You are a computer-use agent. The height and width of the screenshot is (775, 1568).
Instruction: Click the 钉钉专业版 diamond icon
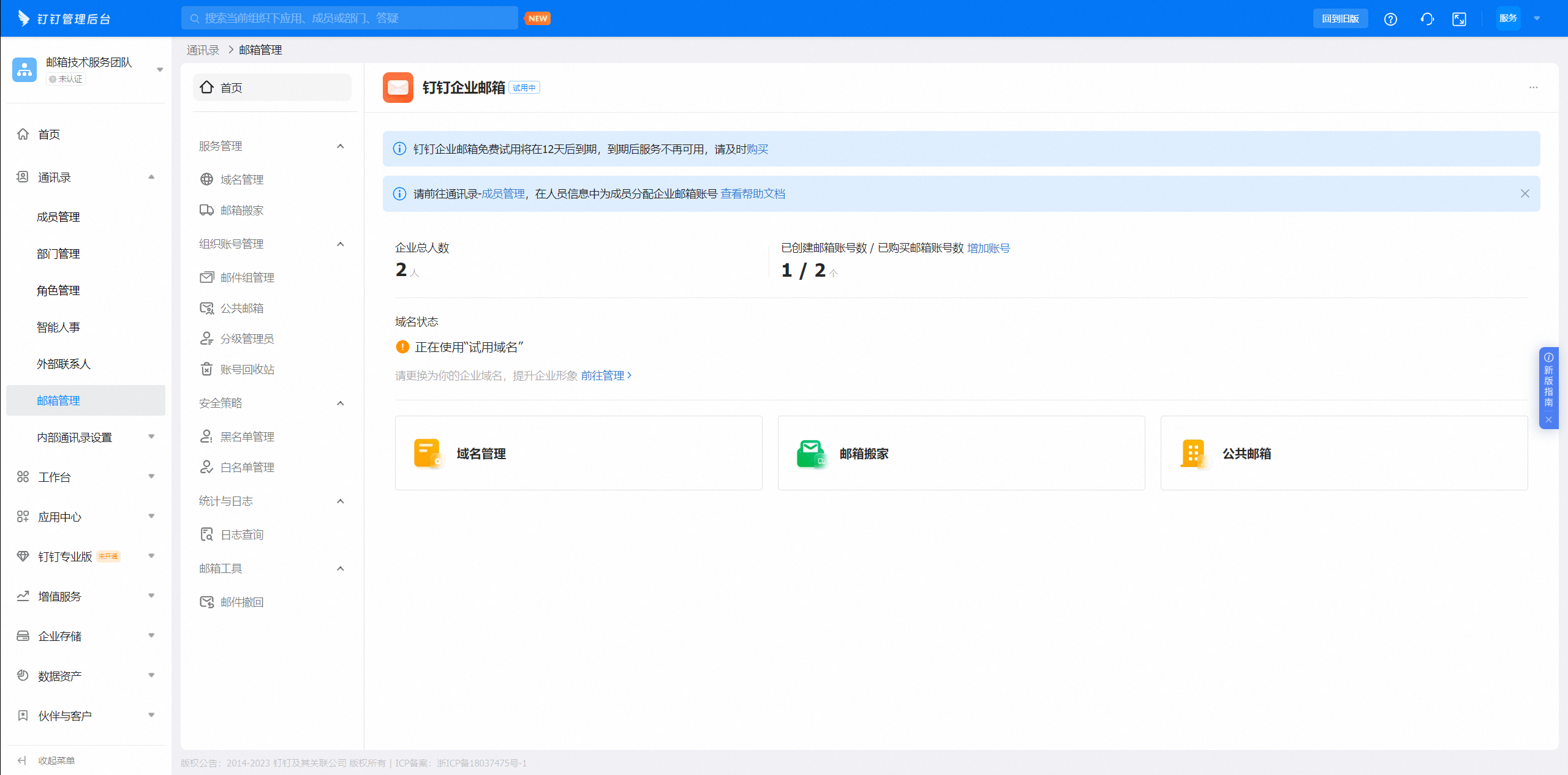tap(23, 556)
